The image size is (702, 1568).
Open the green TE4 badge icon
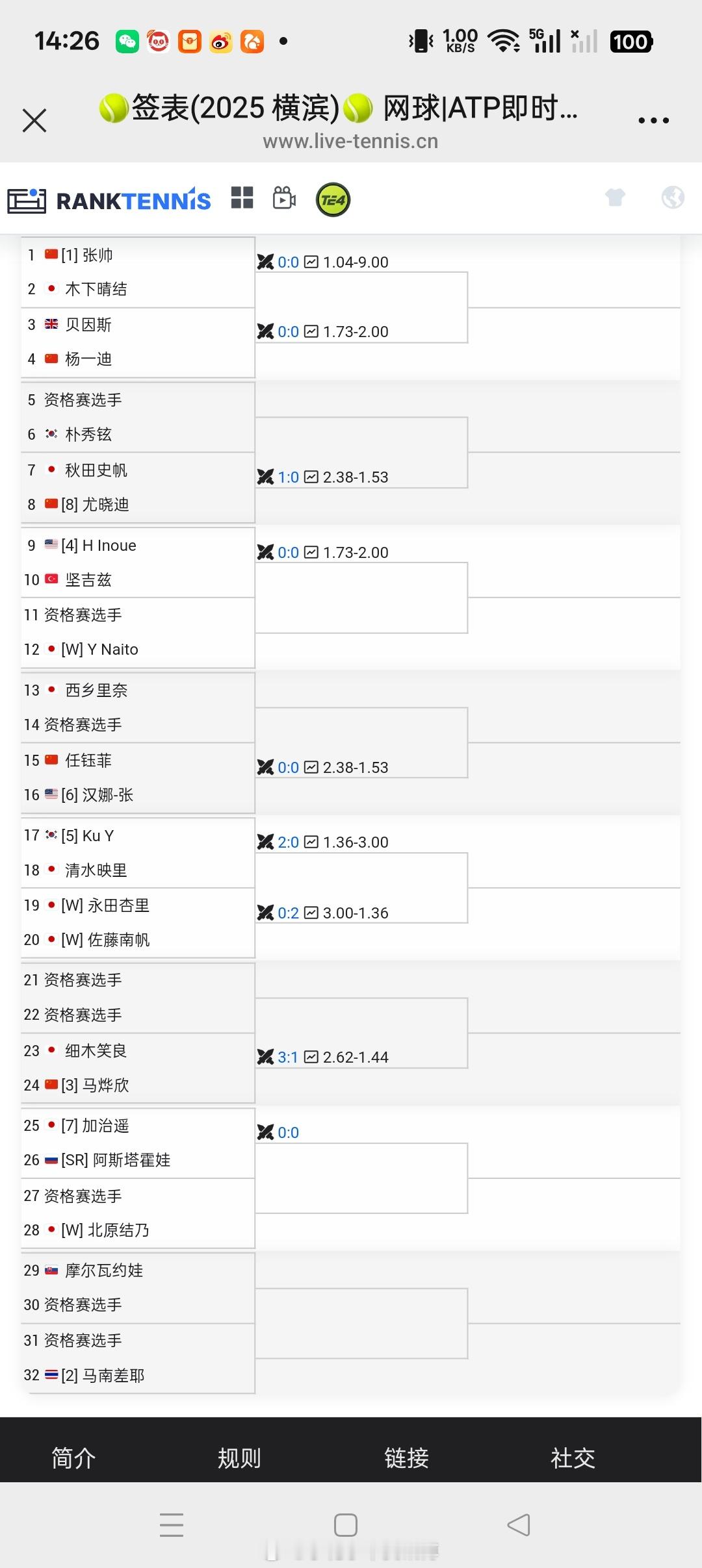coord(332,199)
